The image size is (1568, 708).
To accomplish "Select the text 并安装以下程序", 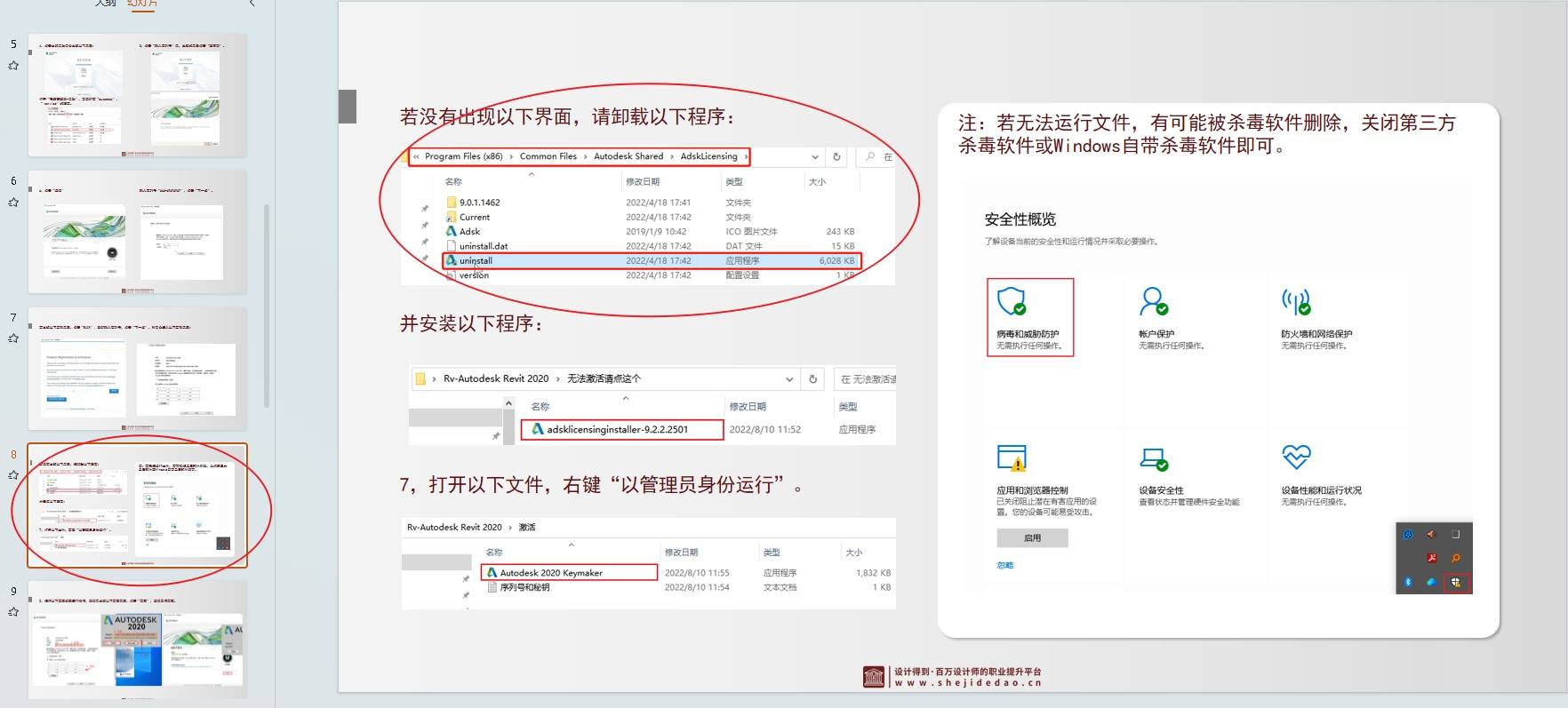I will (x=471, y=323).
